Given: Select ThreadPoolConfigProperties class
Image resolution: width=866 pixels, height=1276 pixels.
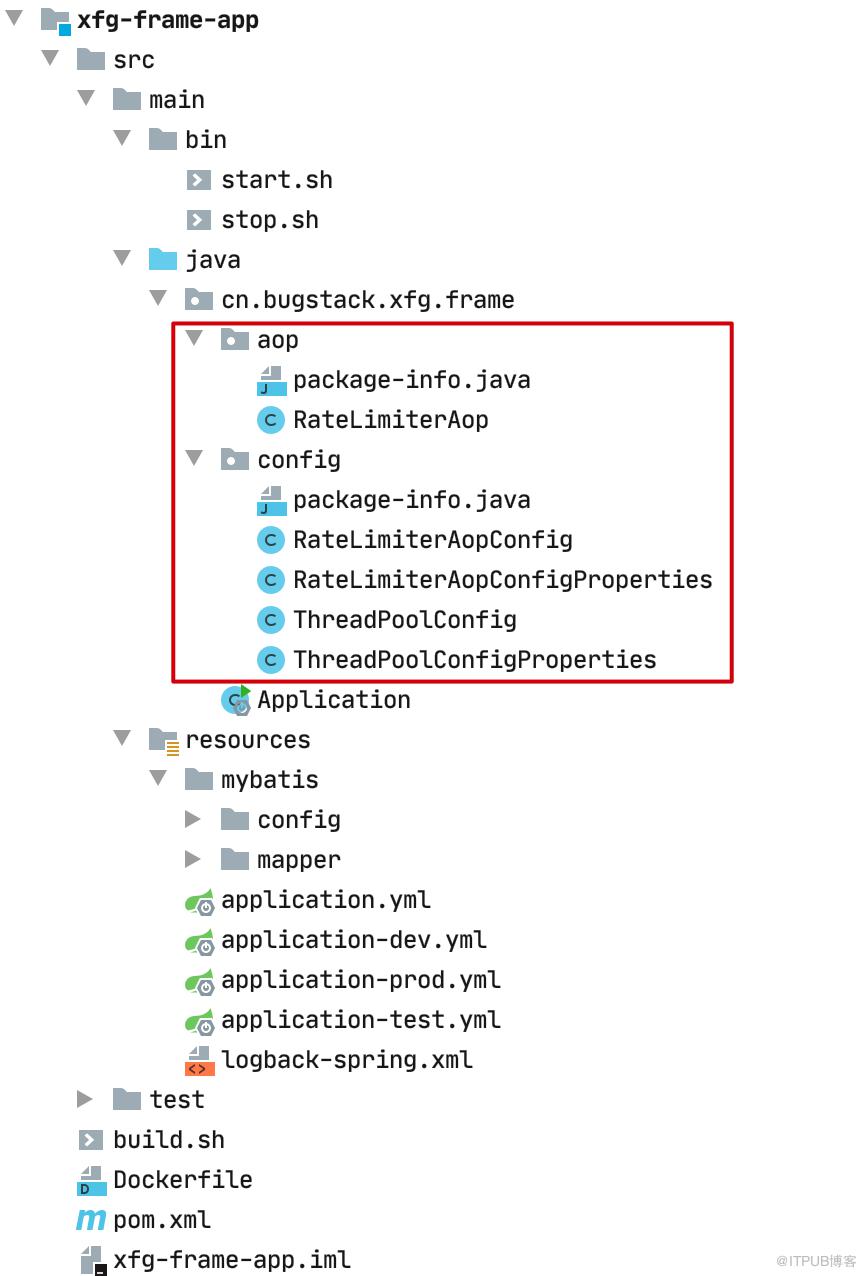Looking at the screenshot, I should [x=475, y=660].
